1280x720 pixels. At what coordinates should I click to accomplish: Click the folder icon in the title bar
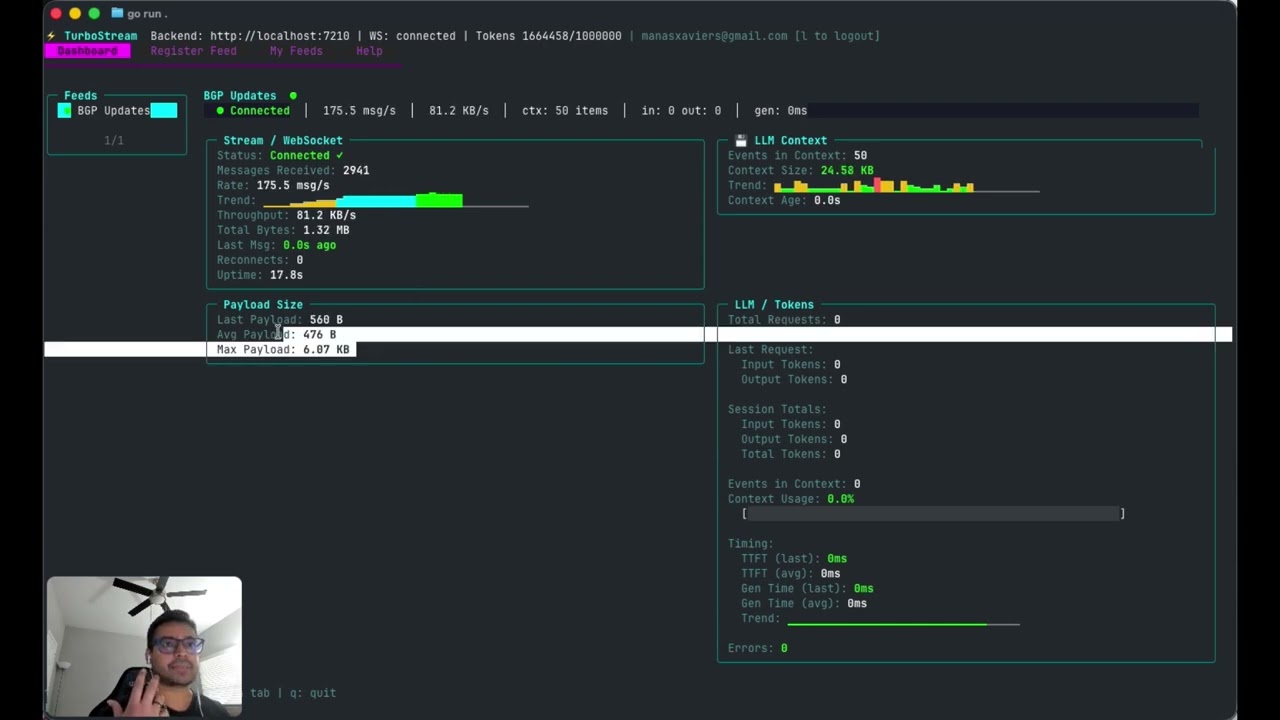[117, 13]
